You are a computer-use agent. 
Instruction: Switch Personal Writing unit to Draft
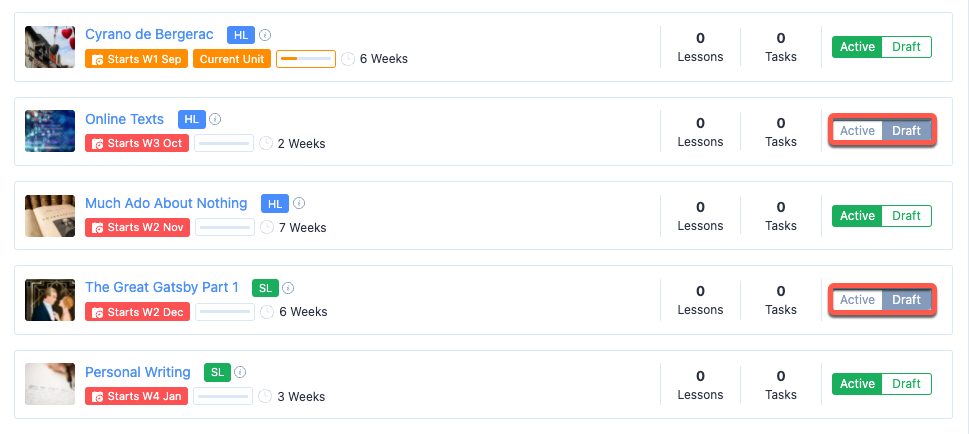906,384
